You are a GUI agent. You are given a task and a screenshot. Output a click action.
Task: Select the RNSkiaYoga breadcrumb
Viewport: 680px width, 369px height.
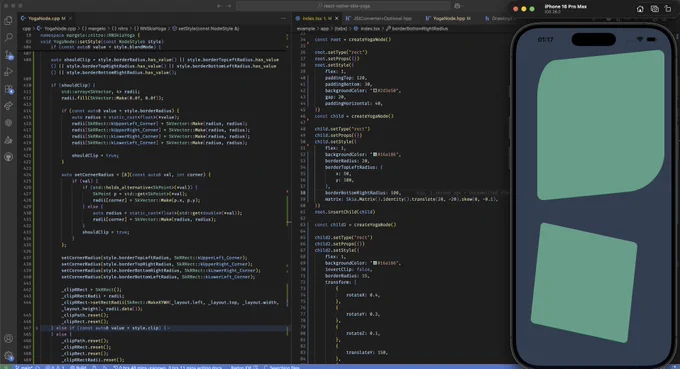click(150, 29)
